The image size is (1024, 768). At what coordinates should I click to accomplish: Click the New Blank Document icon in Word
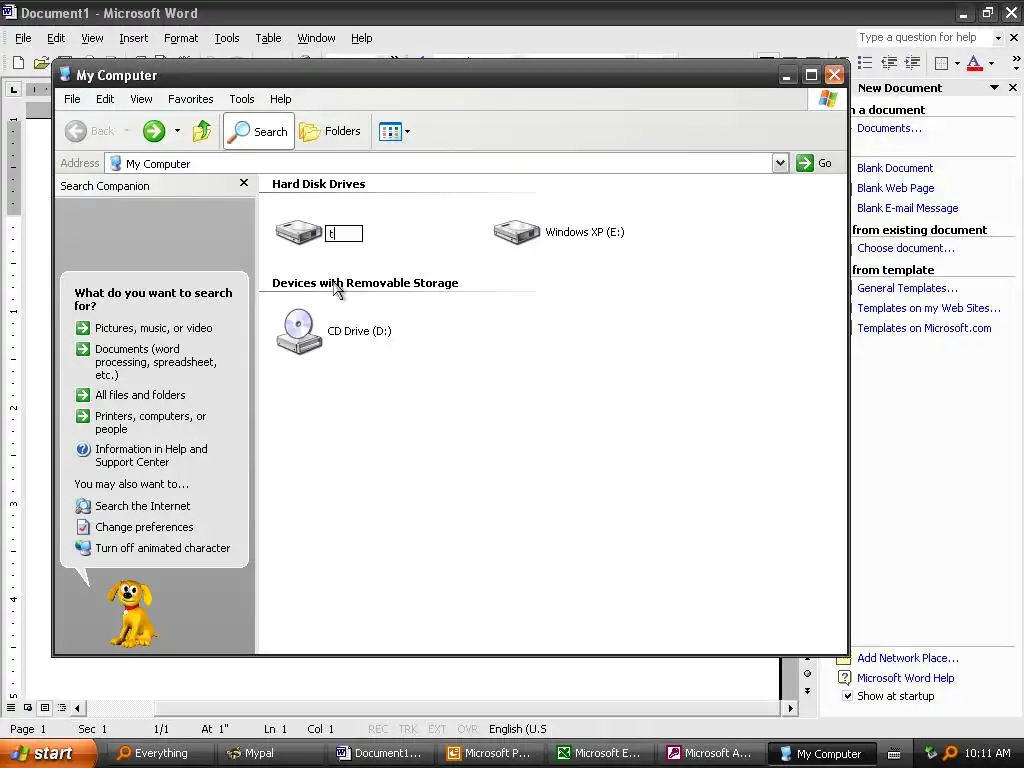tap(18, 63)
